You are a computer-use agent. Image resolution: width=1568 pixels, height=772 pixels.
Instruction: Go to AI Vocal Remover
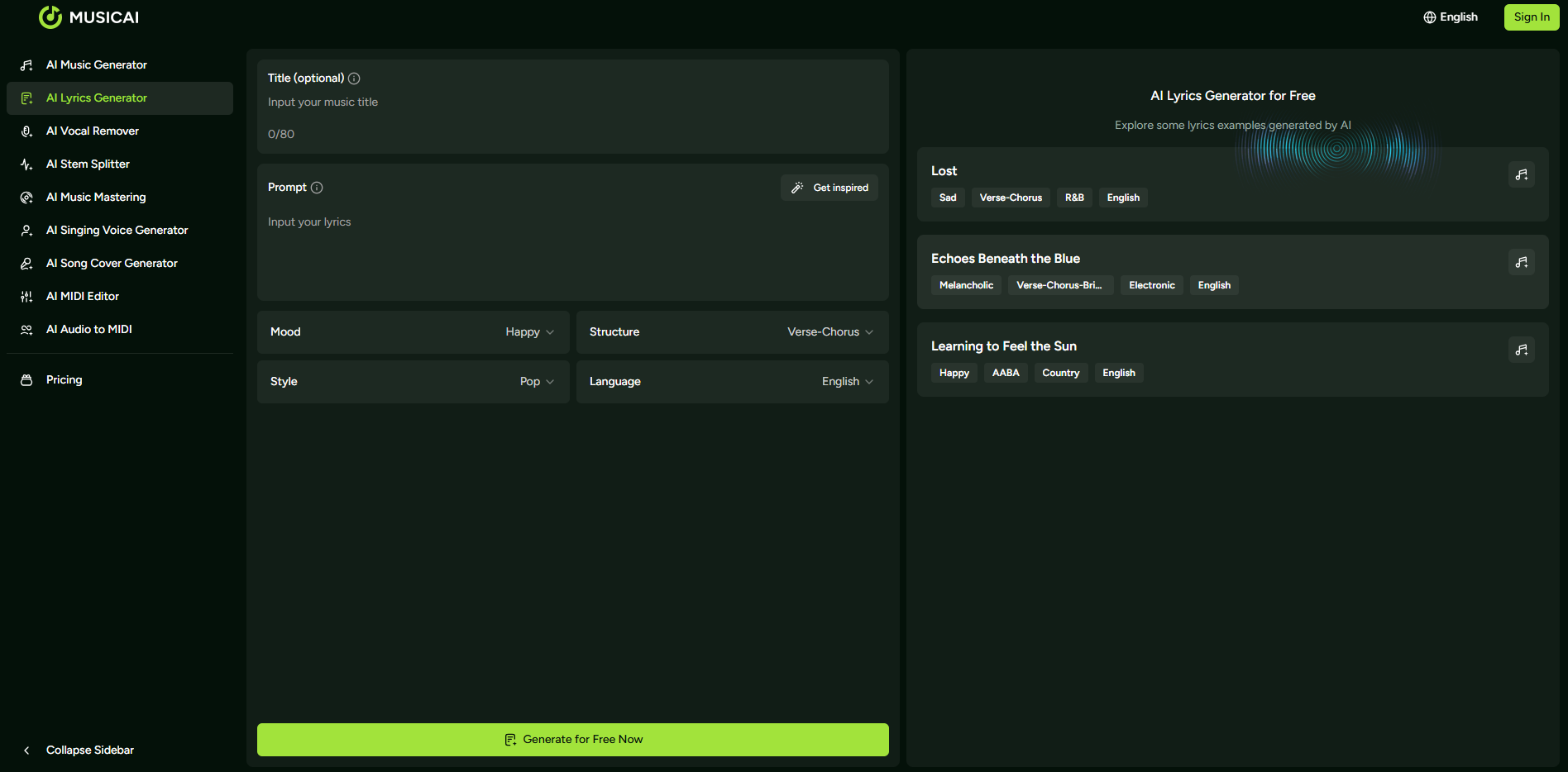pos(93,131)
